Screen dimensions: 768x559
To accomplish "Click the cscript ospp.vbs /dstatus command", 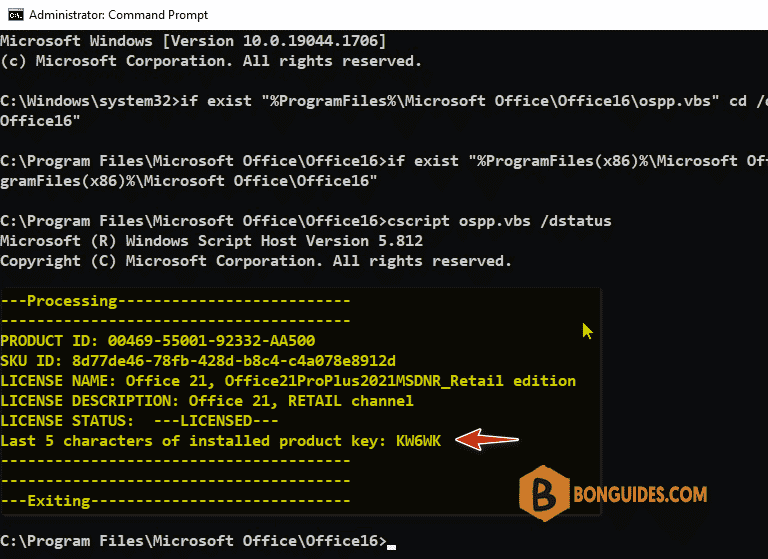I will point(499,221).
